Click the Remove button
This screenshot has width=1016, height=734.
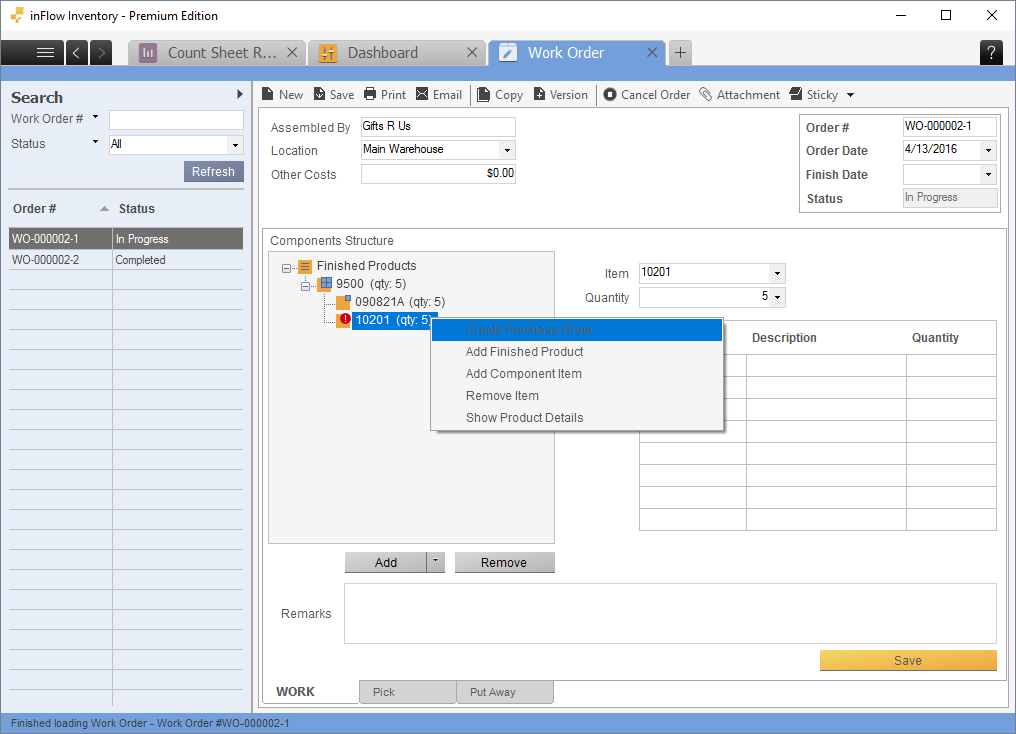pyautogui.click(x=504, y=562)
